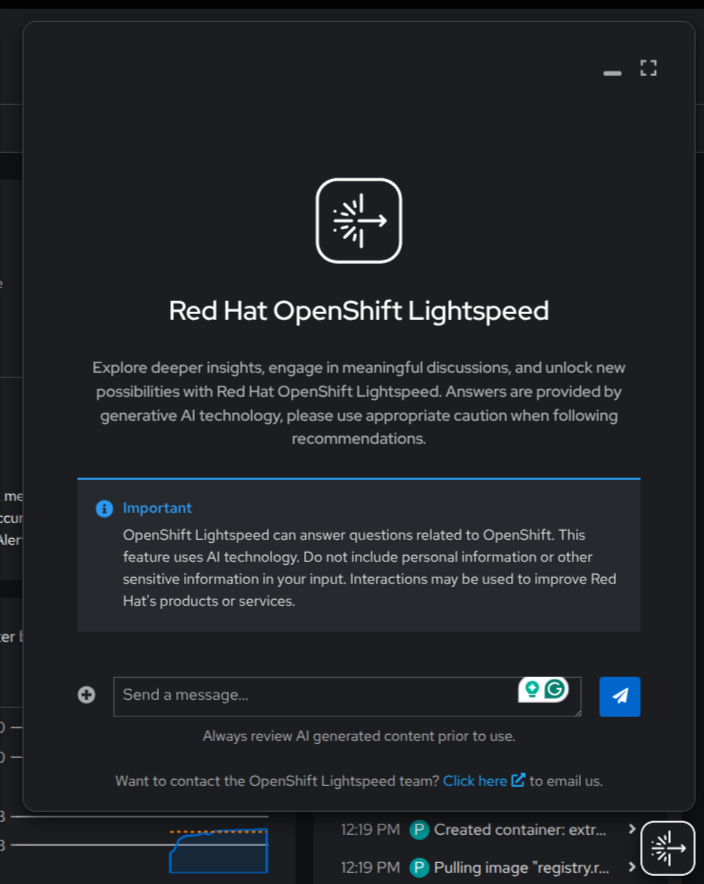Click the green Grammarly G icon
The height and width of the screenshot is (884, 704).
[555, 689]
